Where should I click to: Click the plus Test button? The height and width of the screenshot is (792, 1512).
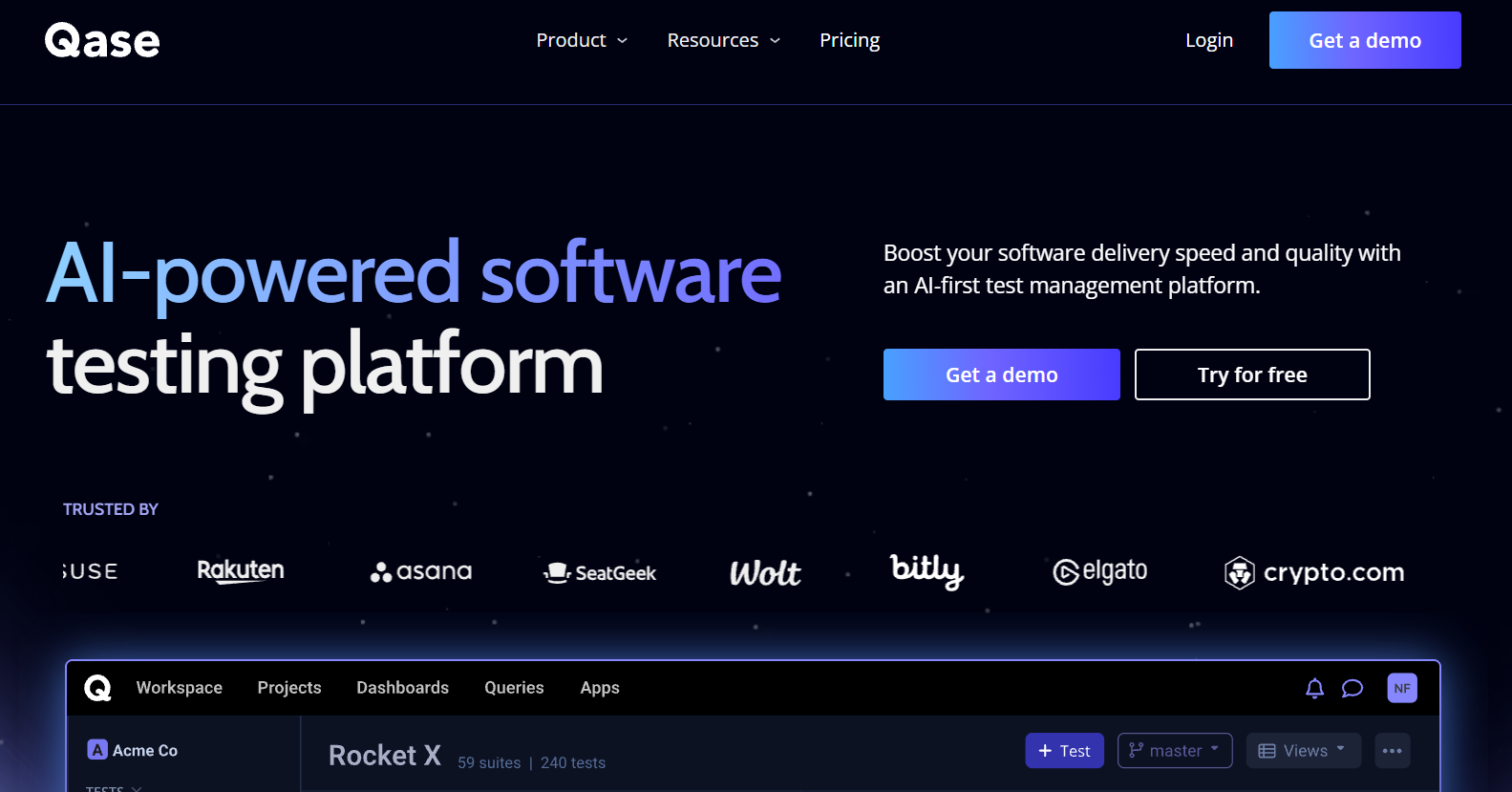pos(1065,751)
